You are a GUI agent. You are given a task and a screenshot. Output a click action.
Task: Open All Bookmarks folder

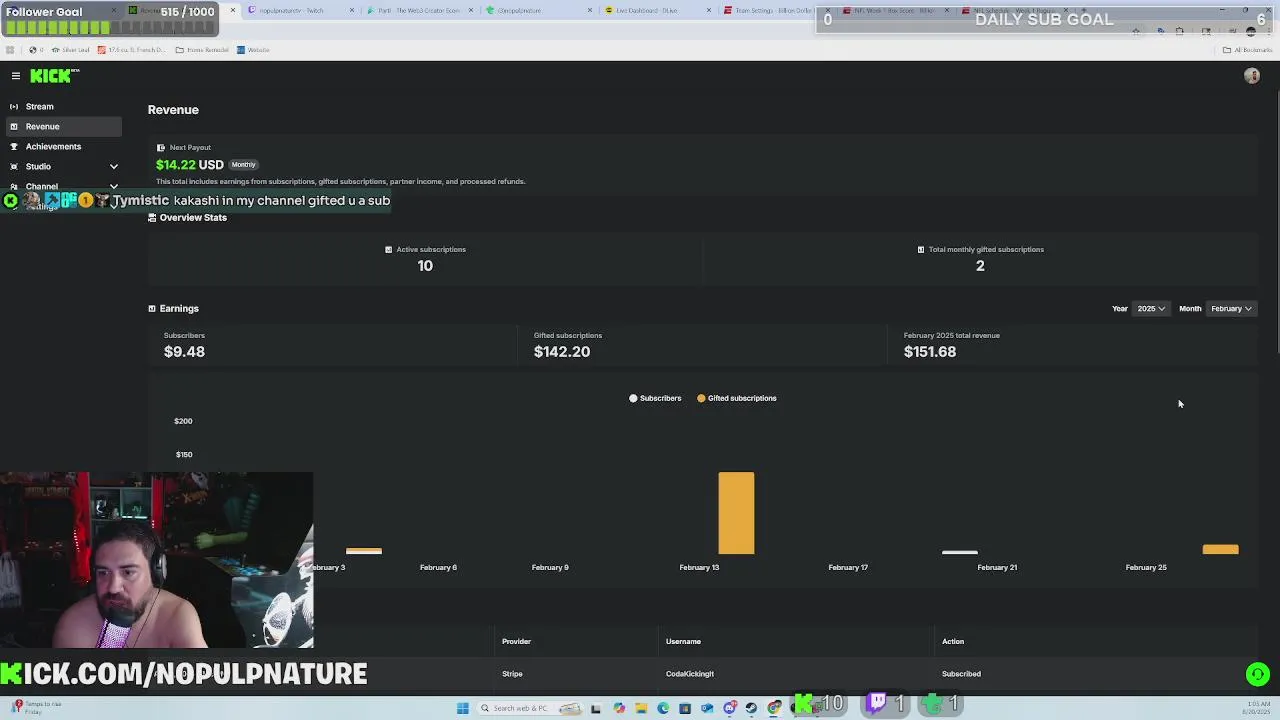[1247, 50]
